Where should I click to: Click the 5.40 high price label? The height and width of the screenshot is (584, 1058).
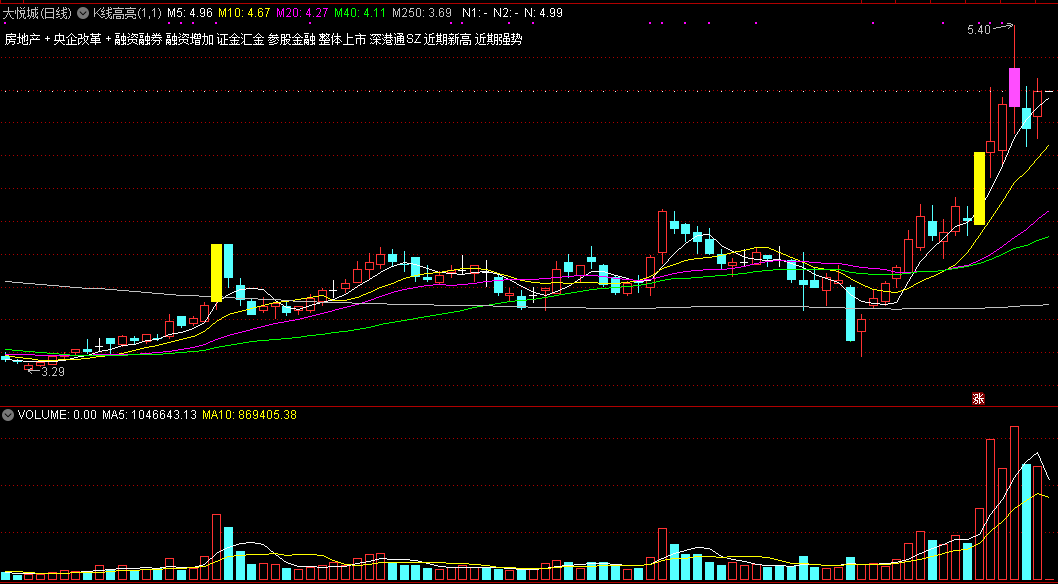click(978, 30)
